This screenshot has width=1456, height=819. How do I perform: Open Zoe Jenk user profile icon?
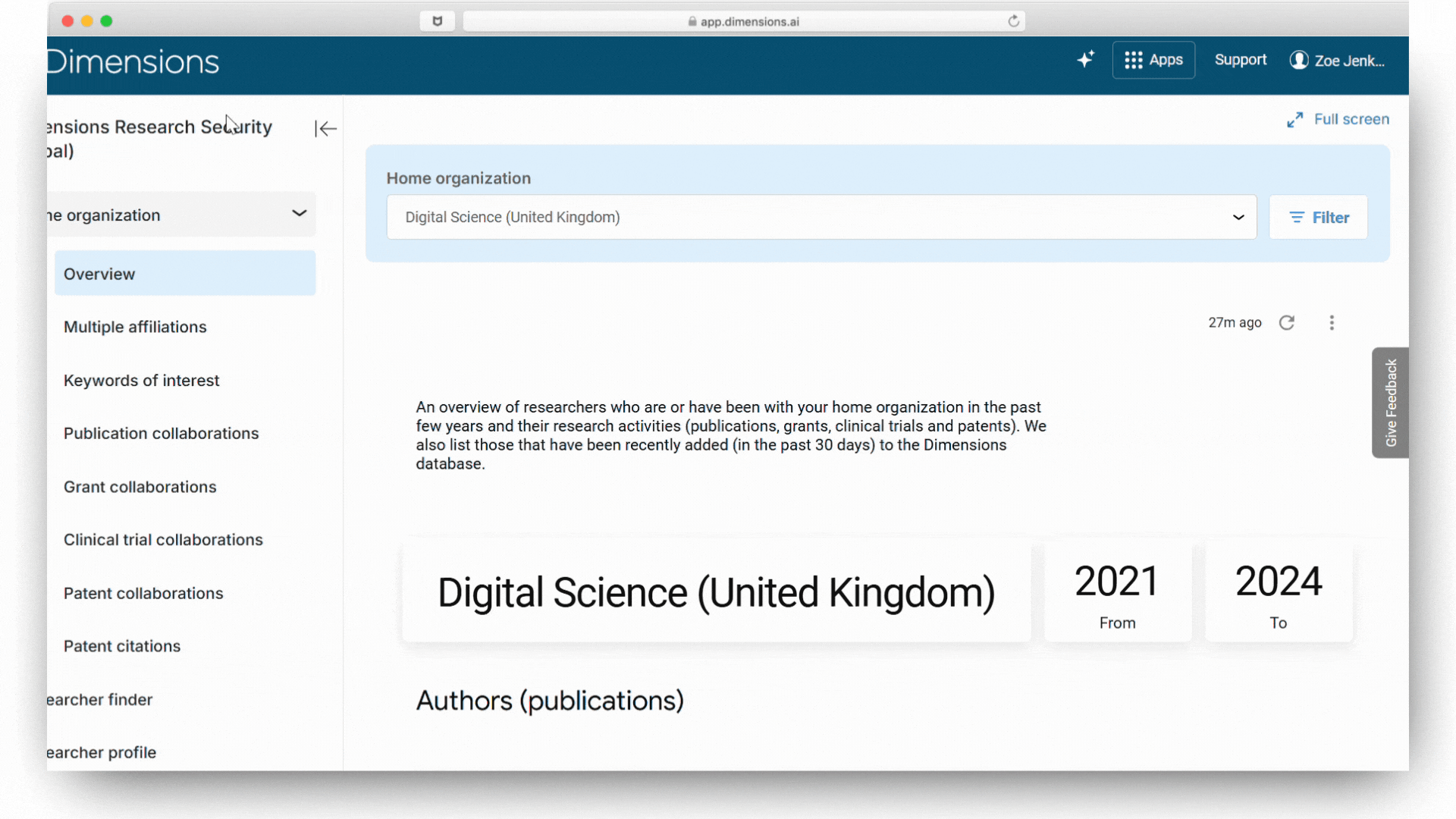[1298, 60]
